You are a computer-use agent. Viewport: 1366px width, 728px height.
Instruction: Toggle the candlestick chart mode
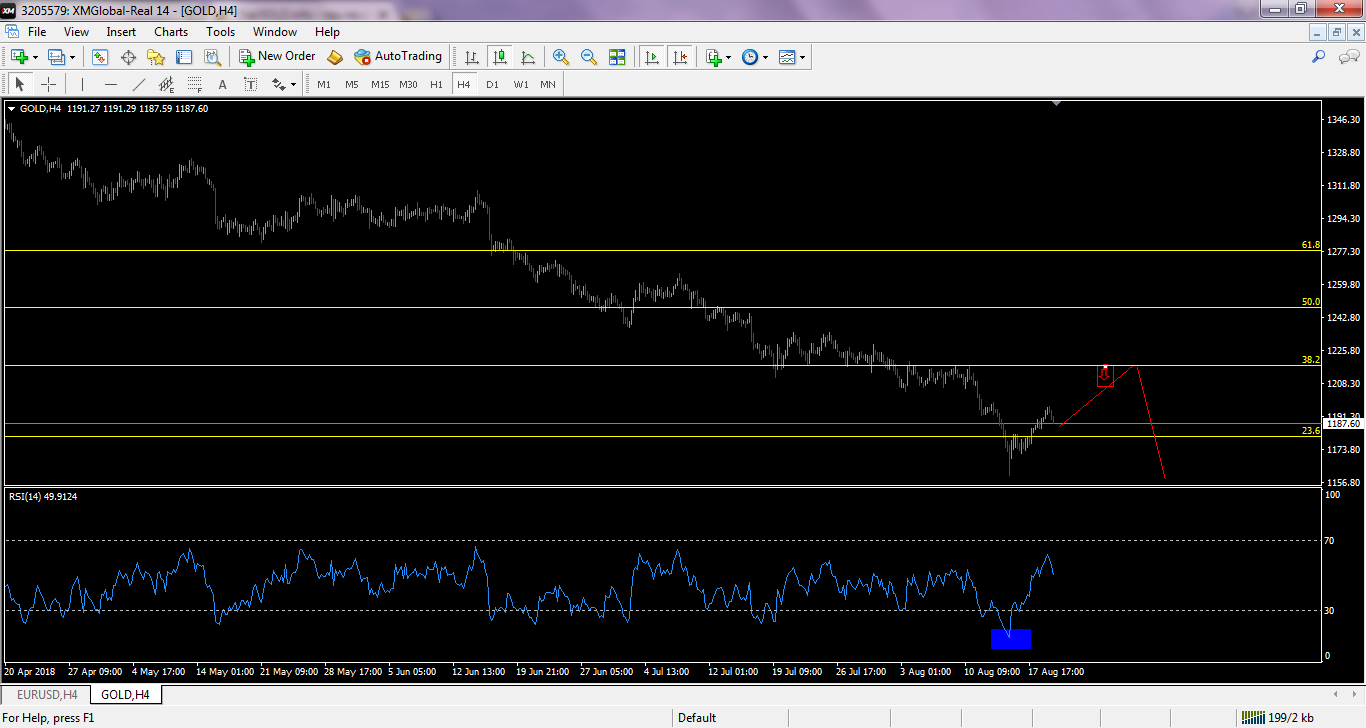point(499,57)
